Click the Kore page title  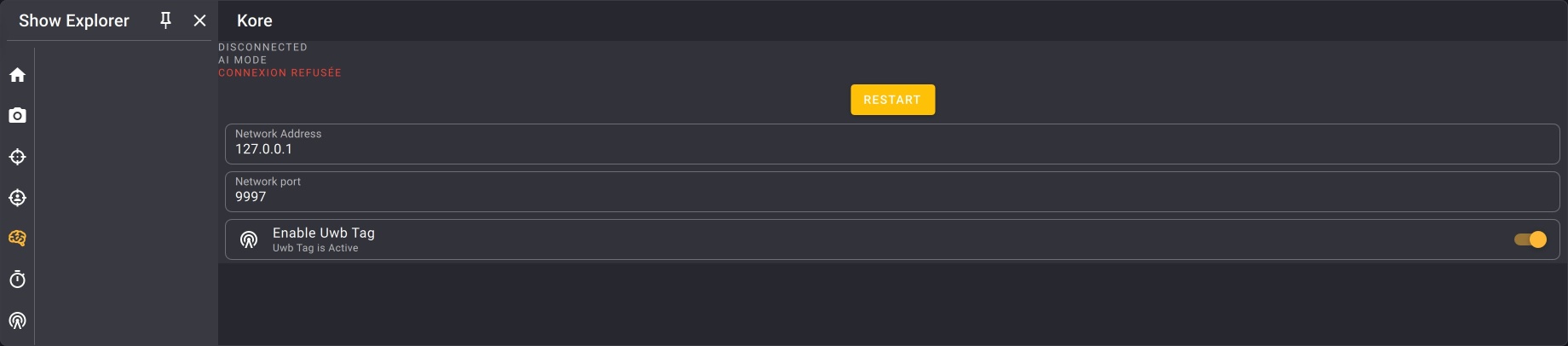[255, 20]
